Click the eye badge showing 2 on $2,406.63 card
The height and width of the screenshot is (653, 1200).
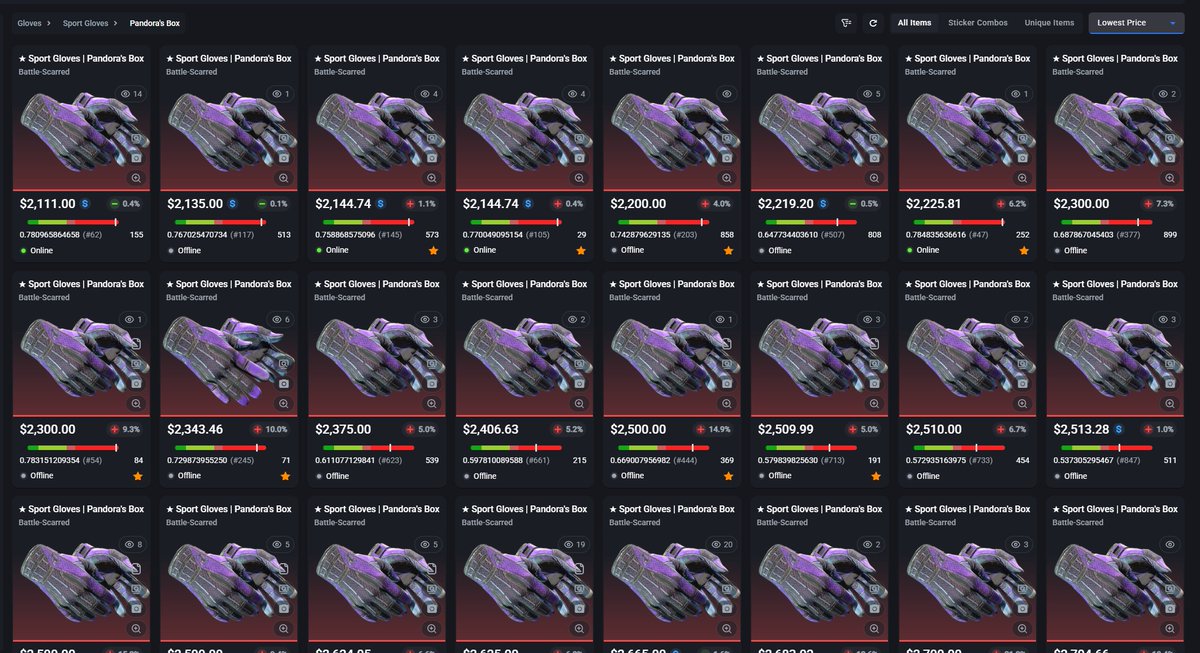[x=577, y=320]
